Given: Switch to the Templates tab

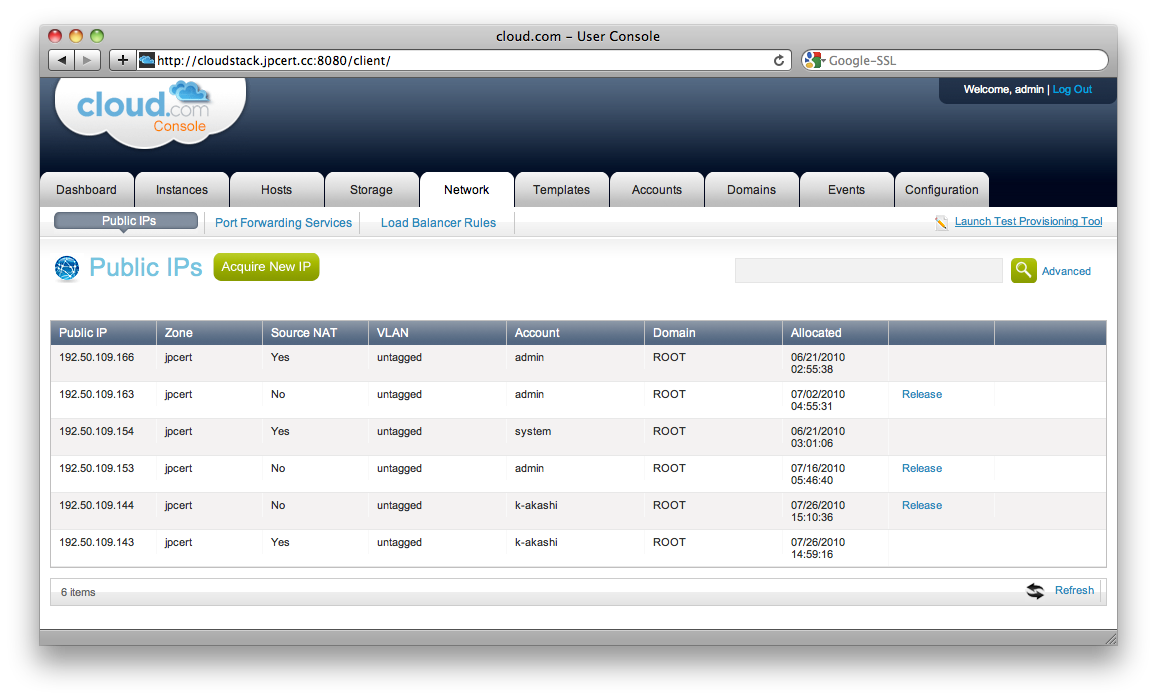Looking at the screenshot, I should click(x=561, y=190).
